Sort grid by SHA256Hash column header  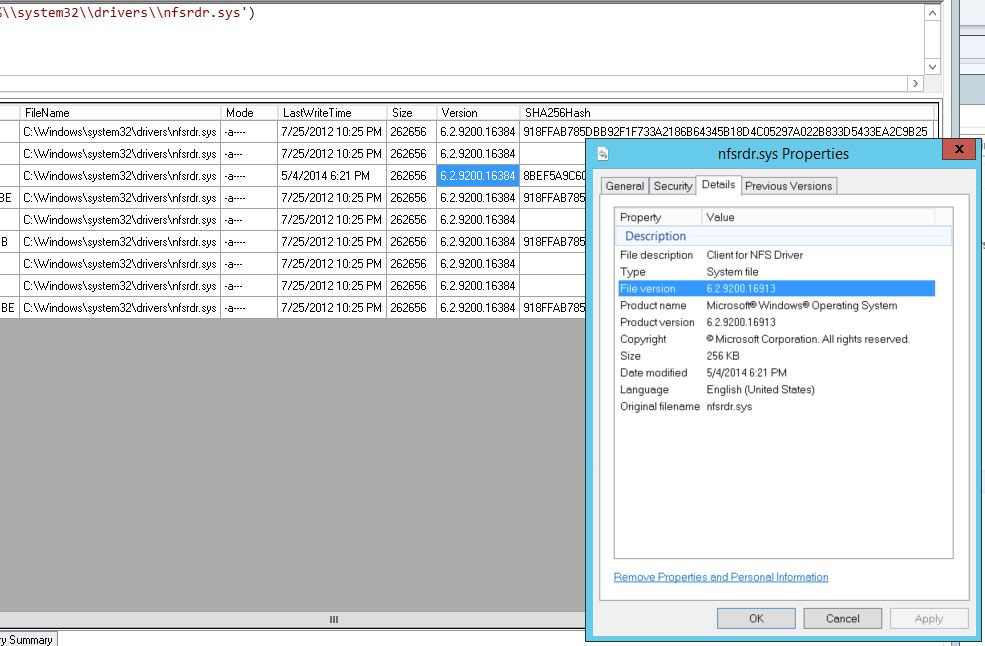(x=729, y=112)
